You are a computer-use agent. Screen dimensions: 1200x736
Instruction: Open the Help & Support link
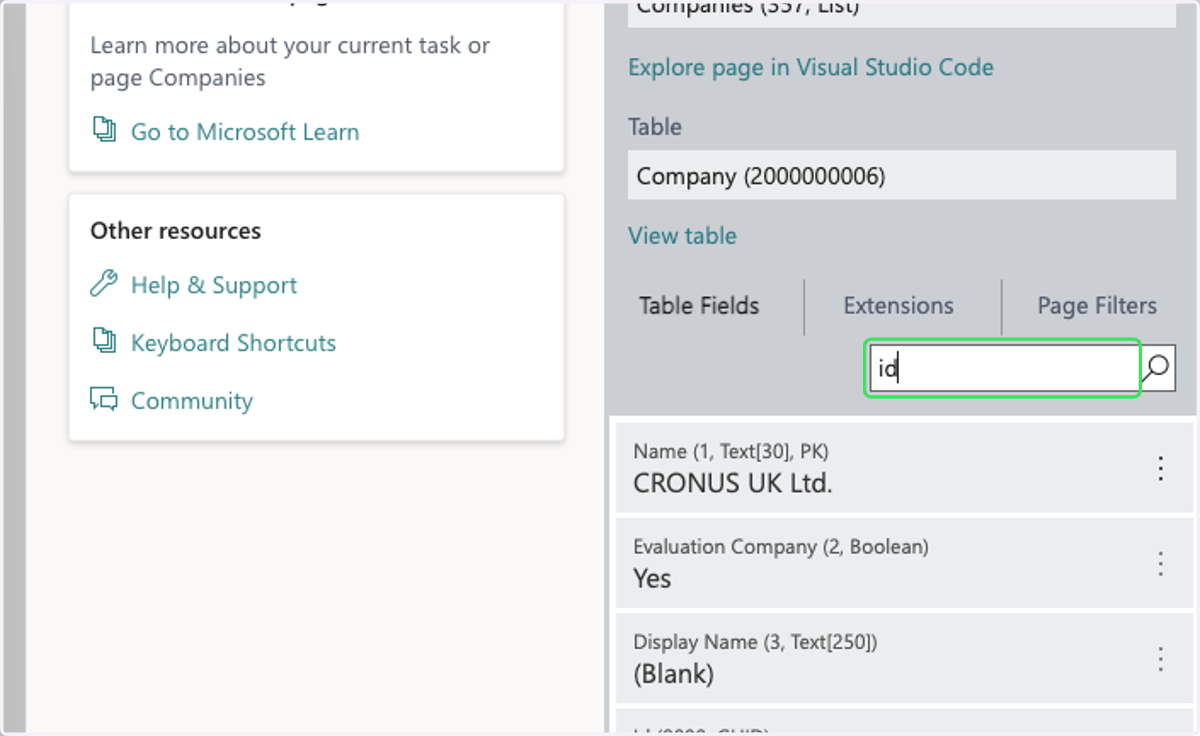[214, 285]
